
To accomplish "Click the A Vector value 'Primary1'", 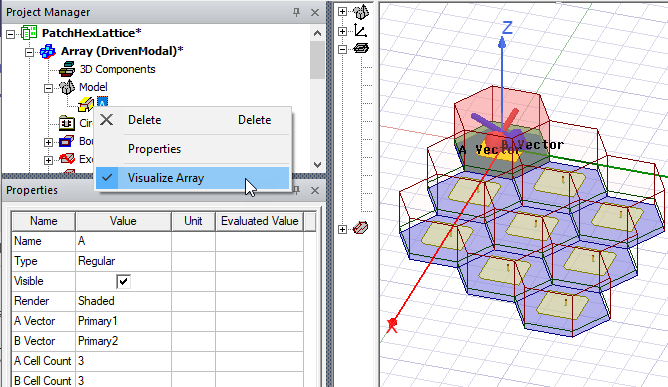I will (123, 321).
